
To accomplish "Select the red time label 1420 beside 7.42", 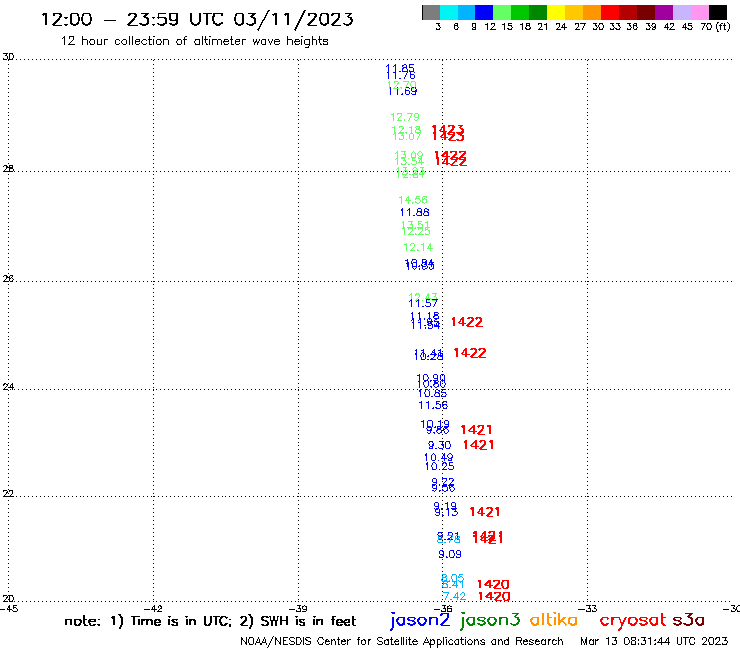I will [x=494, y=597].
